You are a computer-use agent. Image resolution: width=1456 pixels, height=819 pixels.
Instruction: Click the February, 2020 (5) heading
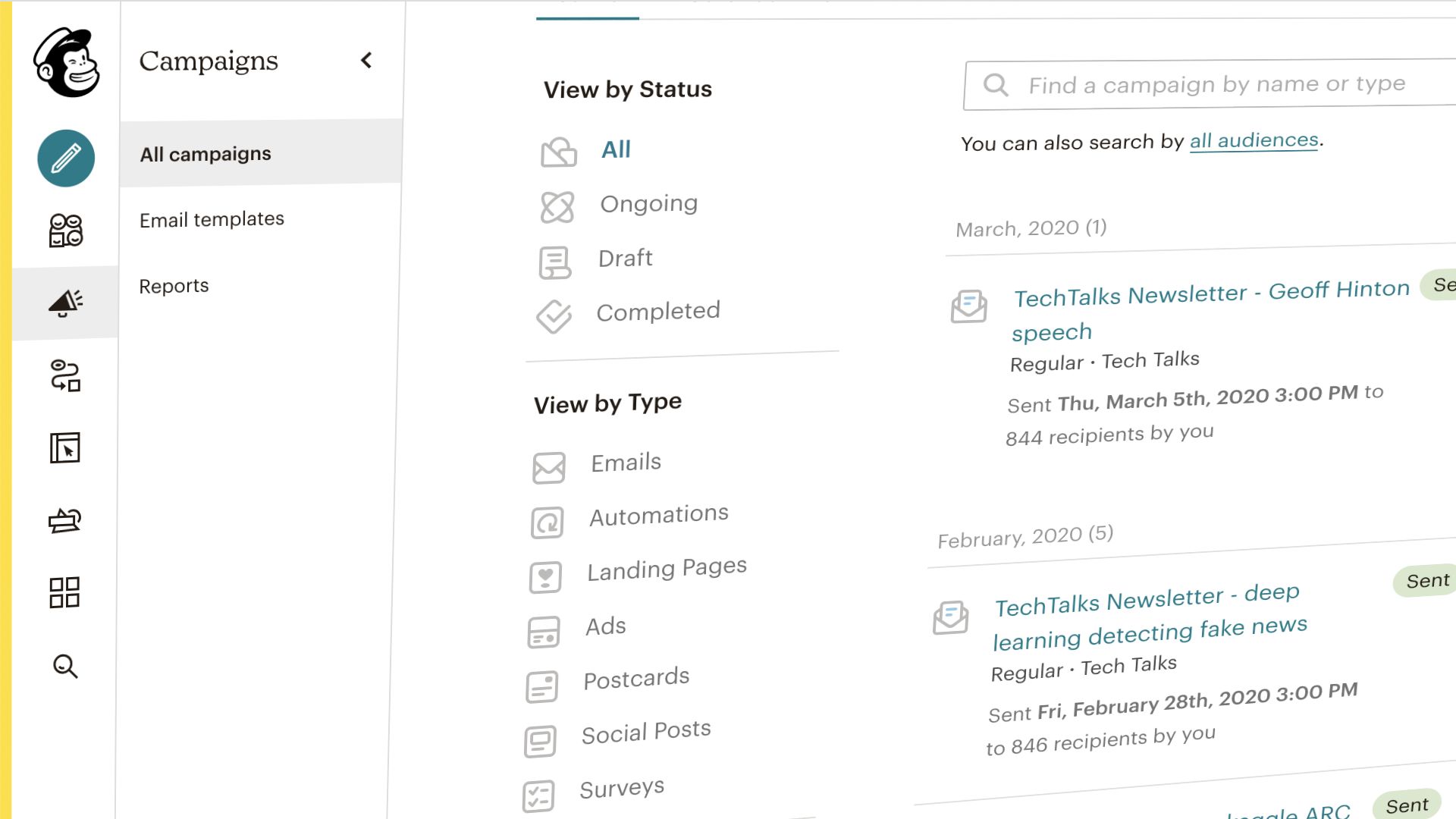pos(1025,536)
